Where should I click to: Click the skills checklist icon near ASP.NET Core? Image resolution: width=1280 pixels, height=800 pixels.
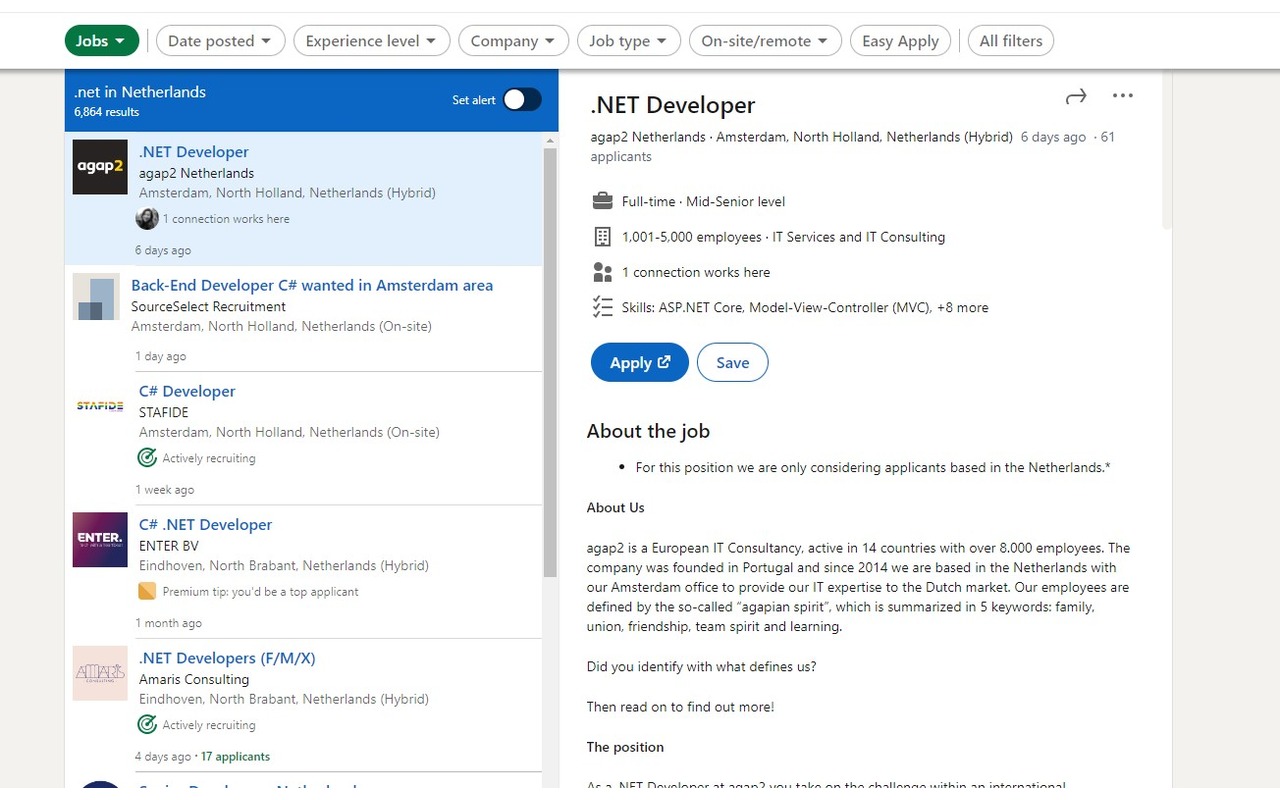click(x=602, y=307)
